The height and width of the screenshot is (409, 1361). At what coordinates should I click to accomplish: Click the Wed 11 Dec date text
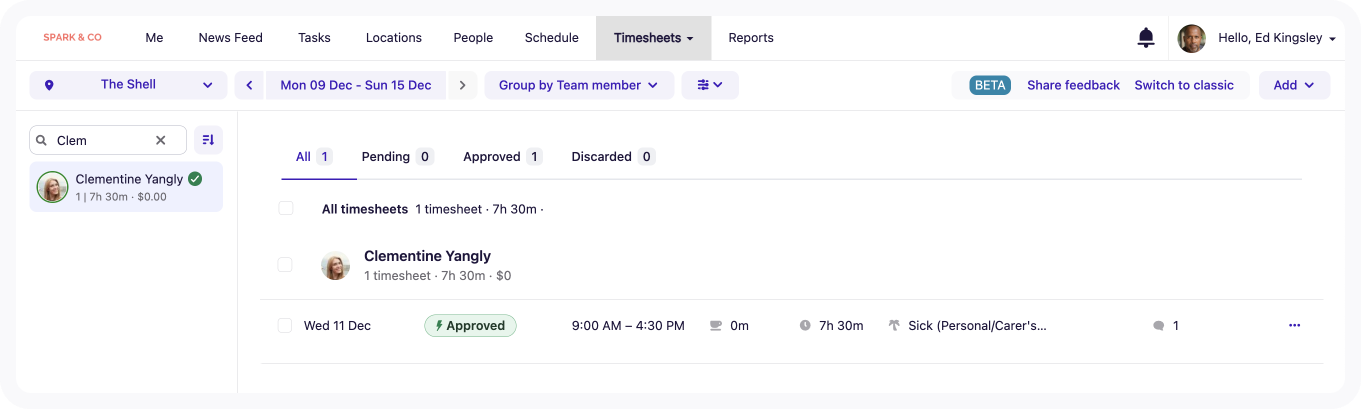click(x=337, y=326)
